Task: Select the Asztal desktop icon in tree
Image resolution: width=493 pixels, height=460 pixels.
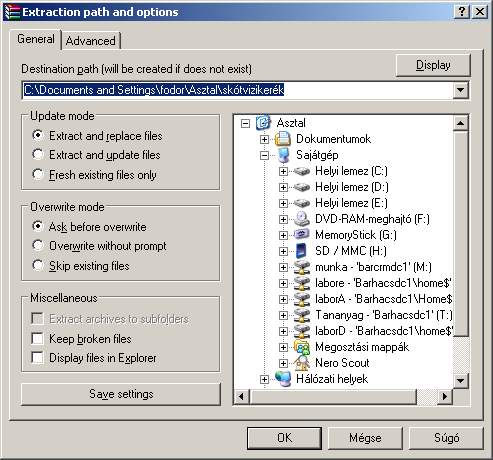Action: click(263, 123)
